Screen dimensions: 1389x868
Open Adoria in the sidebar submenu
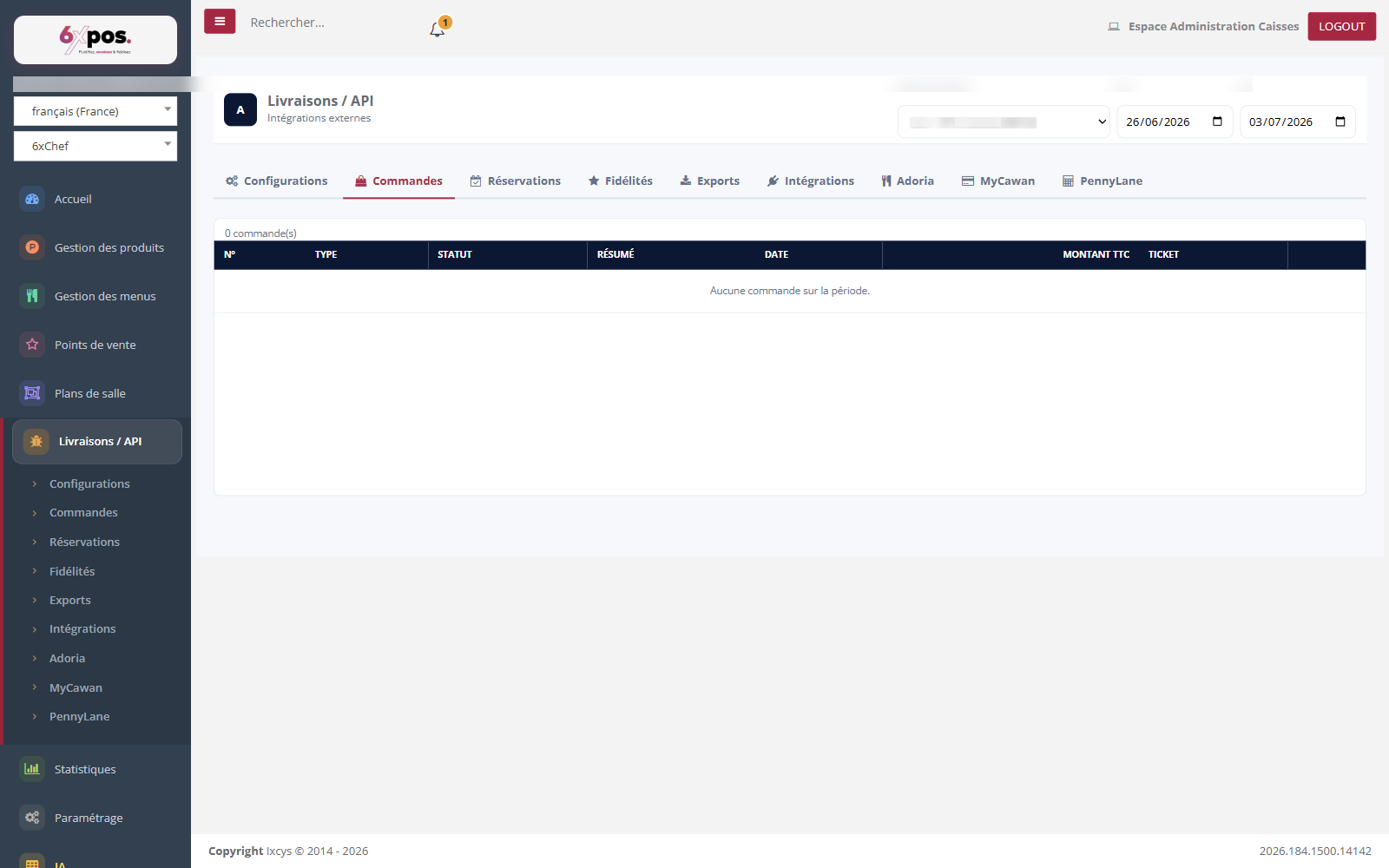click(x=67, y=659)
